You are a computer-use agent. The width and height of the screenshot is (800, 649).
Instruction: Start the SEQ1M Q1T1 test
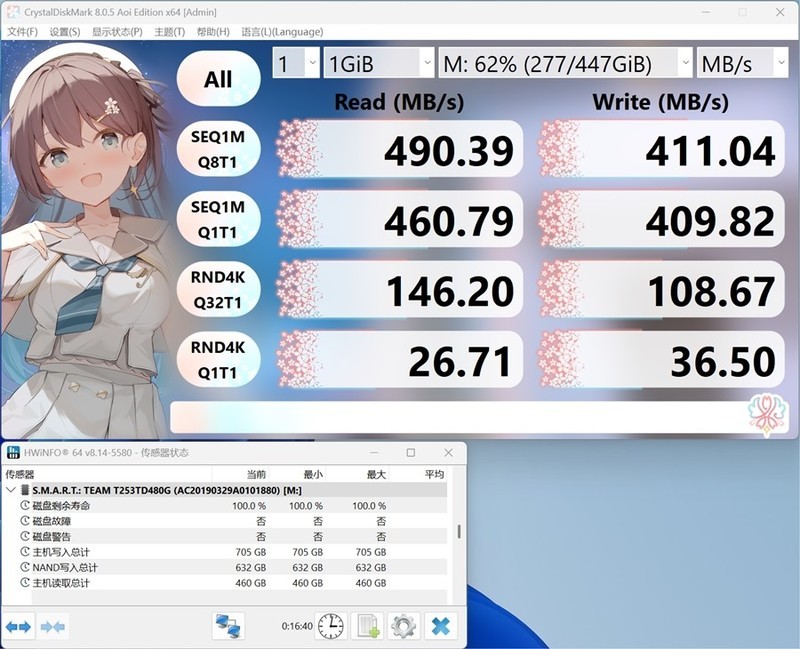(x=218, y=219)
